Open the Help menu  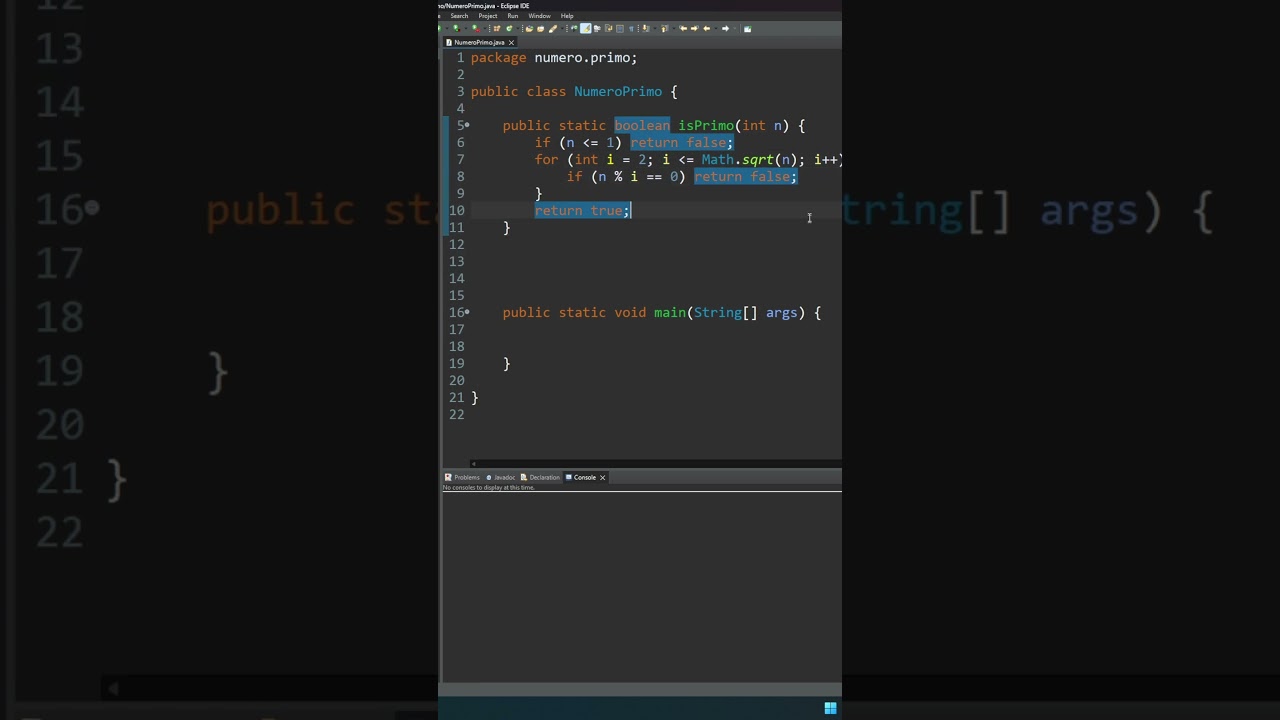pos(567,16)
